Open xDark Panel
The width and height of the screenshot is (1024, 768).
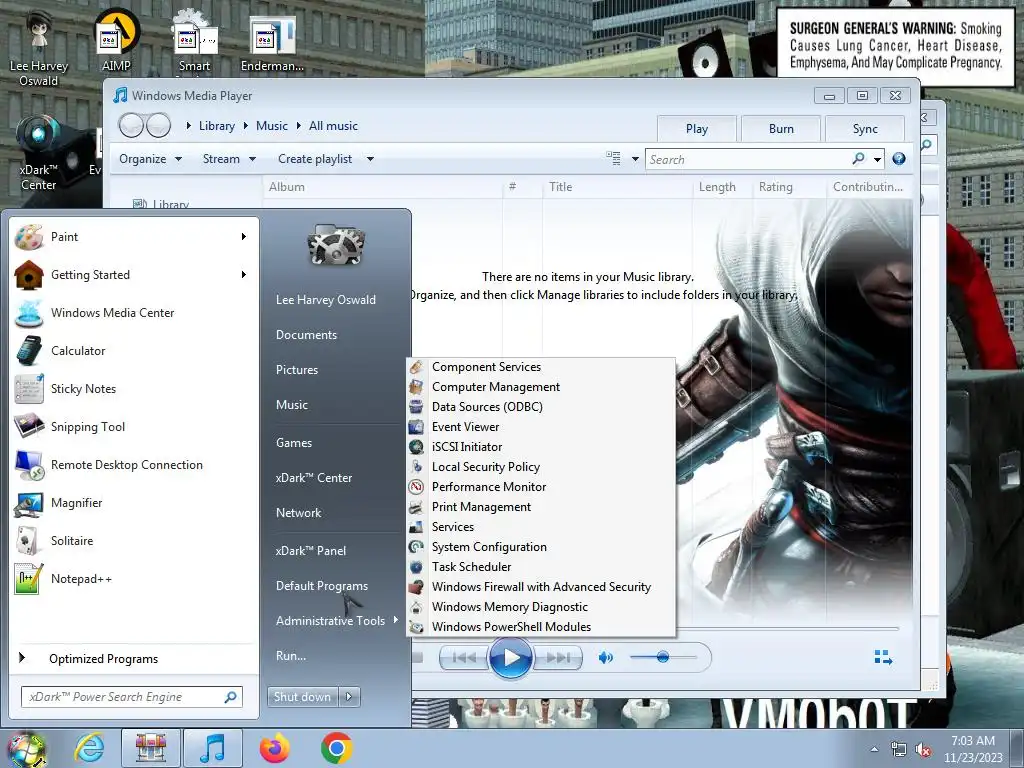point(311,551)
